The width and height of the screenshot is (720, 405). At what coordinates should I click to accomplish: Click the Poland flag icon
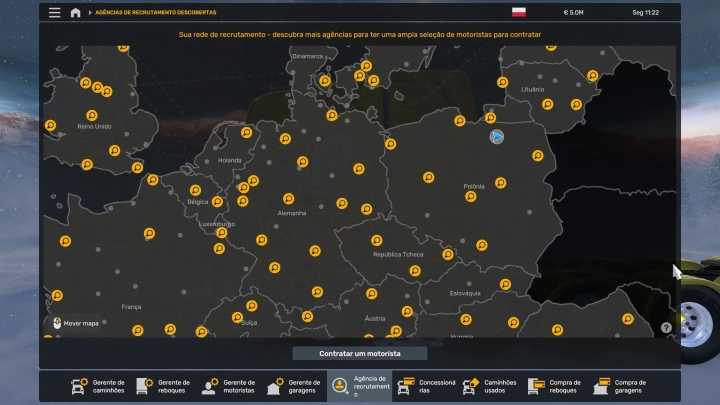click(x=519, y=13)
